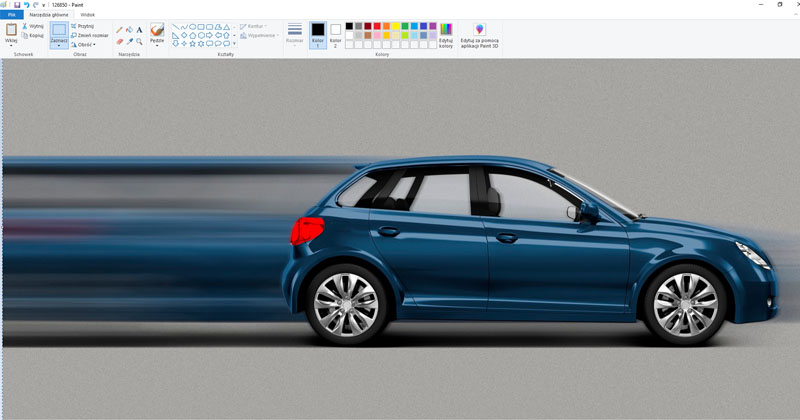Image resolution: width=800 pixels, height=420 pixels.
Task: Expand the Zaznacz selection dropdown
Action: click(x=59, y=45)
